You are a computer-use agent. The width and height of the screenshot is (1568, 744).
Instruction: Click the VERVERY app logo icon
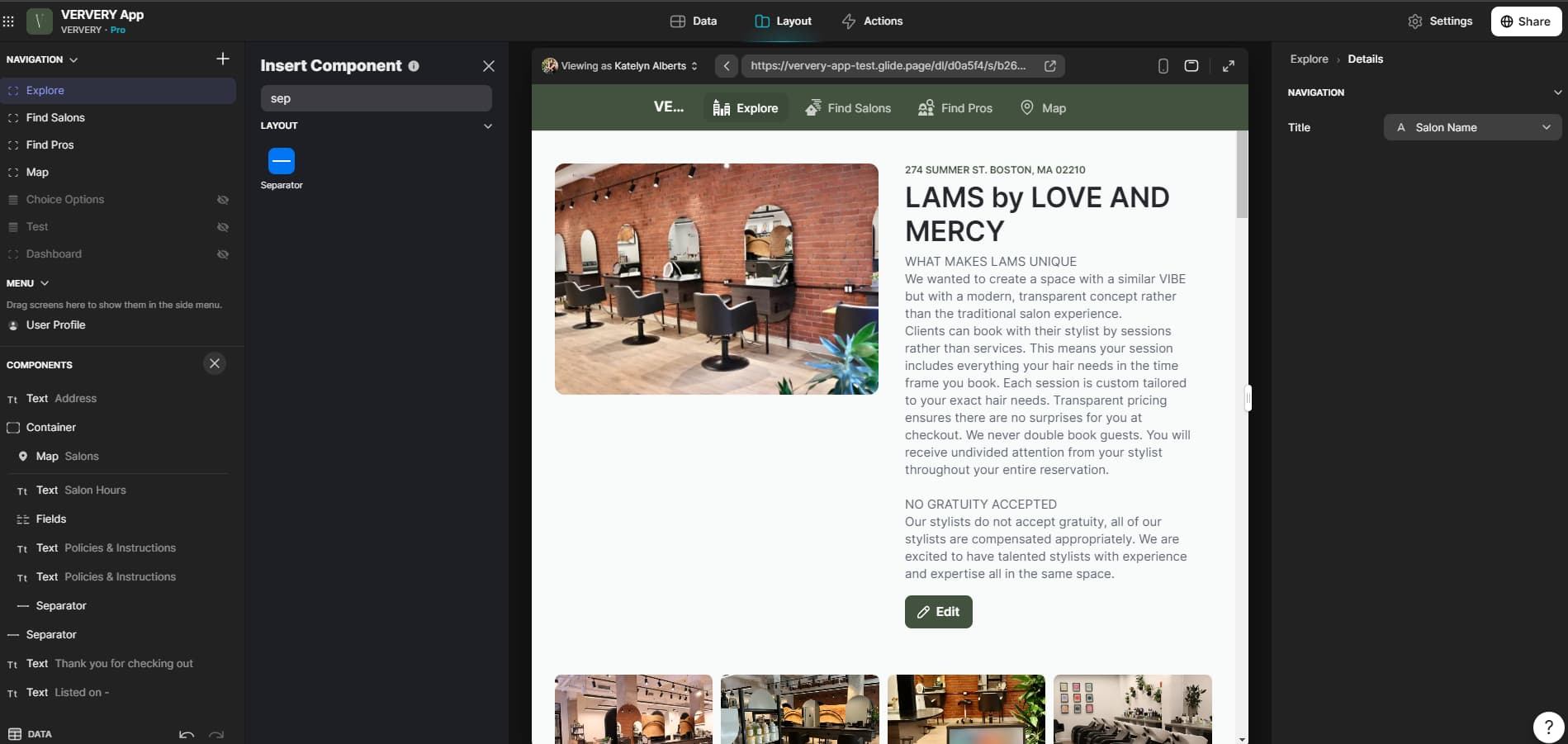[x=40, y=21]
